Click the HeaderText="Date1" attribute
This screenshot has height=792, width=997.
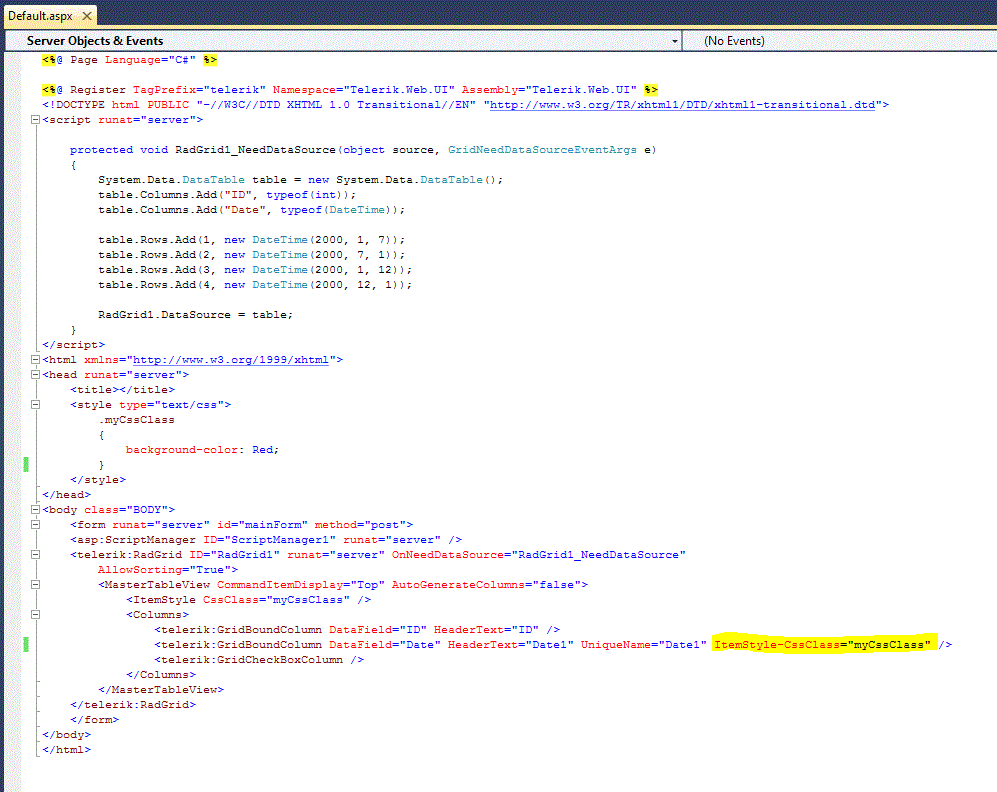[511, 645]
